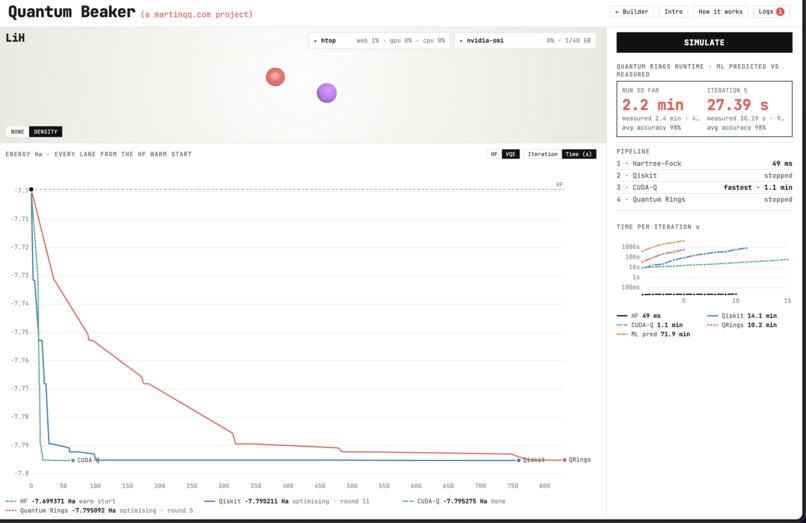Switch energy chart to VQE
The width and height of the screenshot is (806, 523).
click(x=510, y=154)
